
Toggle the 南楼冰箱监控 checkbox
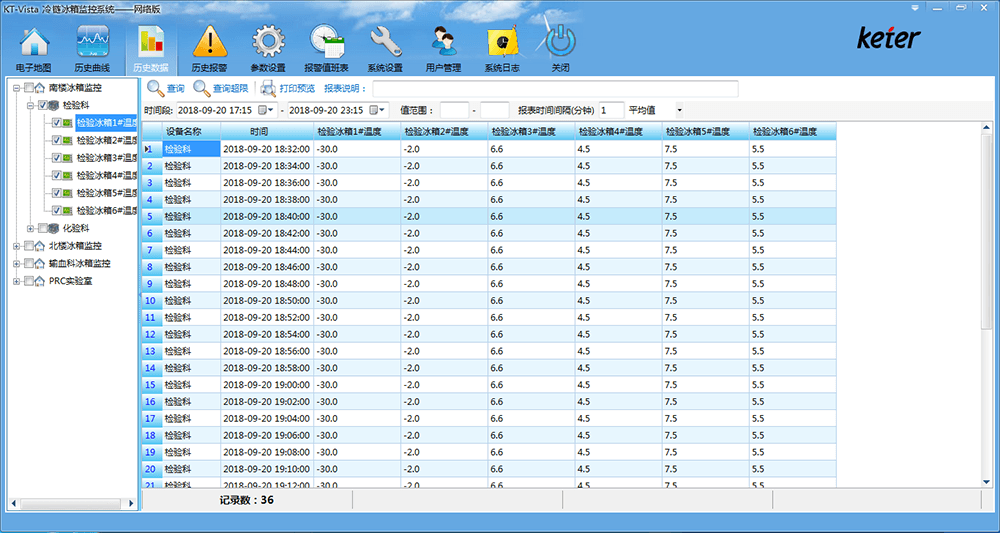coord(29,87)
